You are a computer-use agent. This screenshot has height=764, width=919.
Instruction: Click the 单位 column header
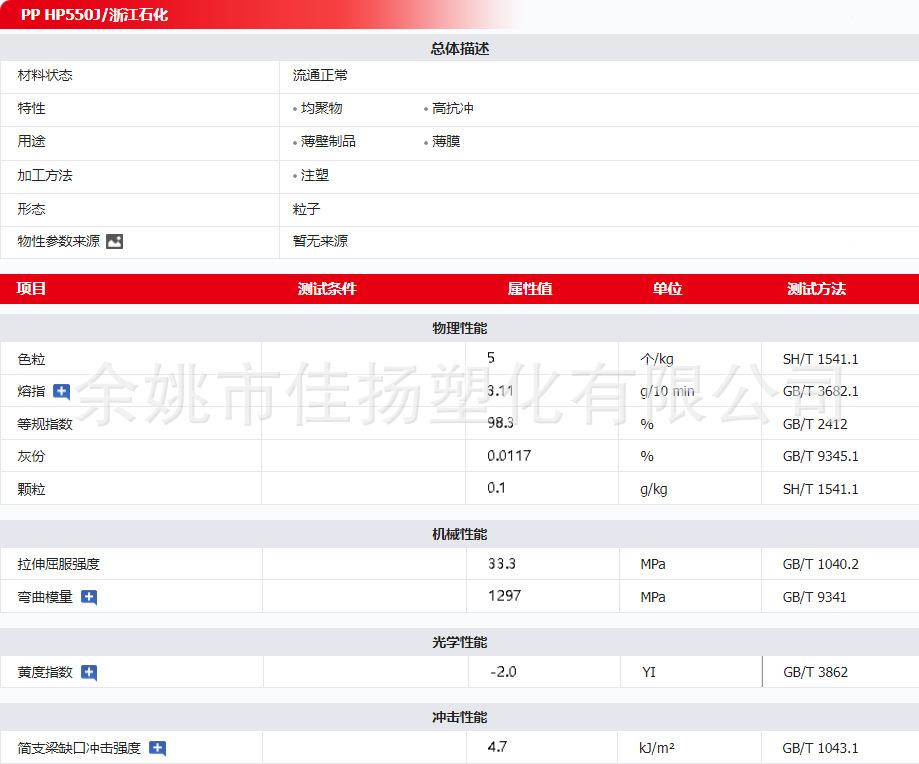[667, 289]
